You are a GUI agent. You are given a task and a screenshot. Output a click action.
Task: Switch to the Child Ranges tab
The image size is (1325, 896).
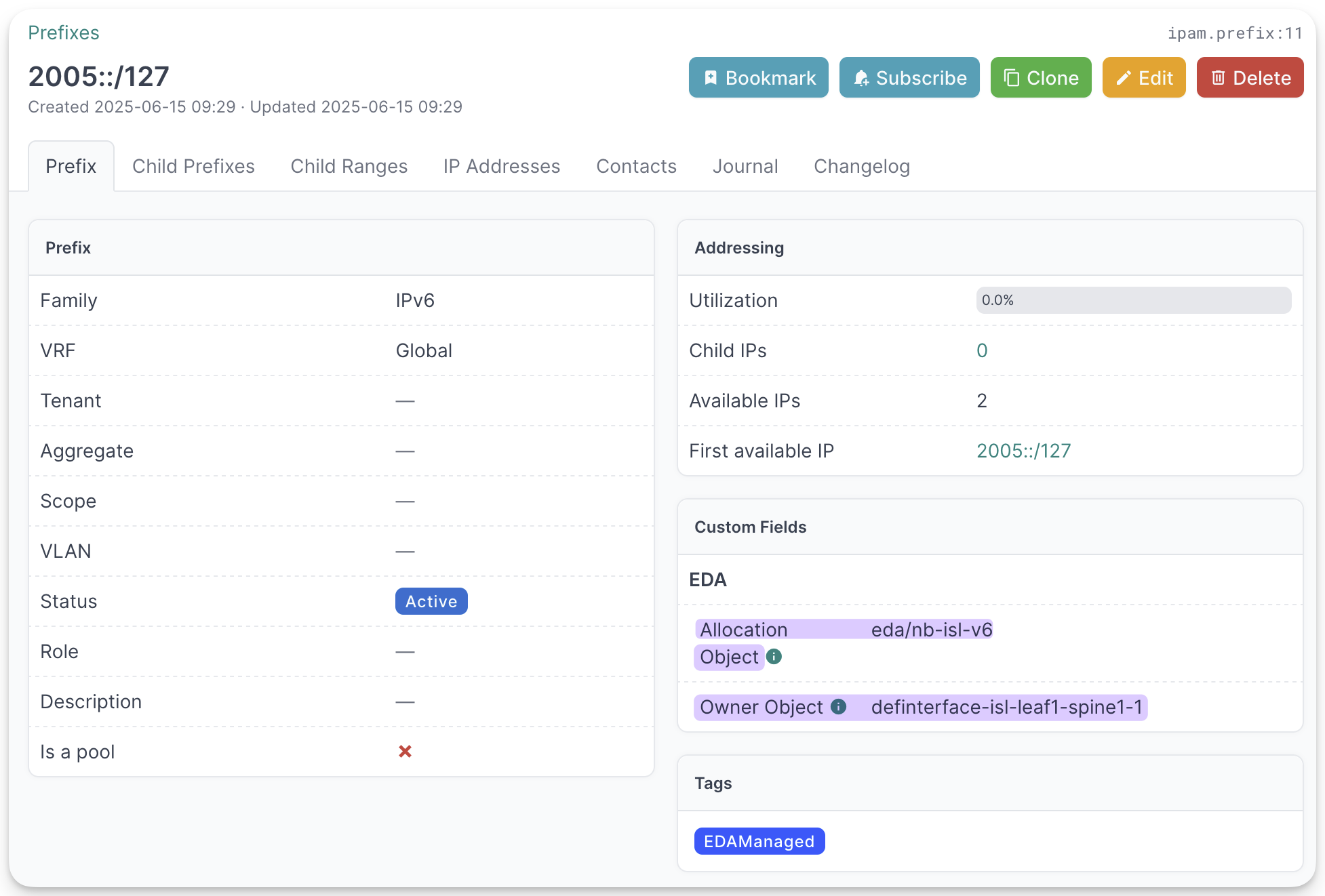[x=349, y=167]
